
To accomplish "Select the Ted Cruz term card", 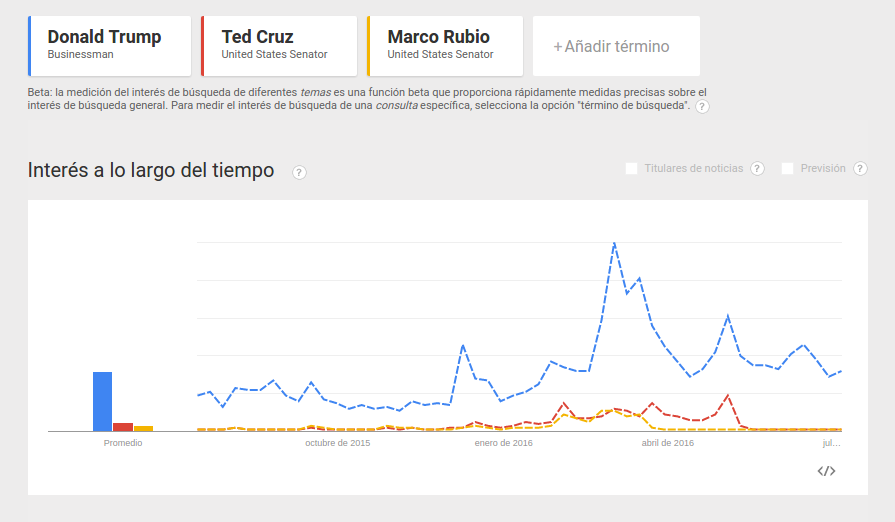I will pyautogui.click(x=279, y=46).
